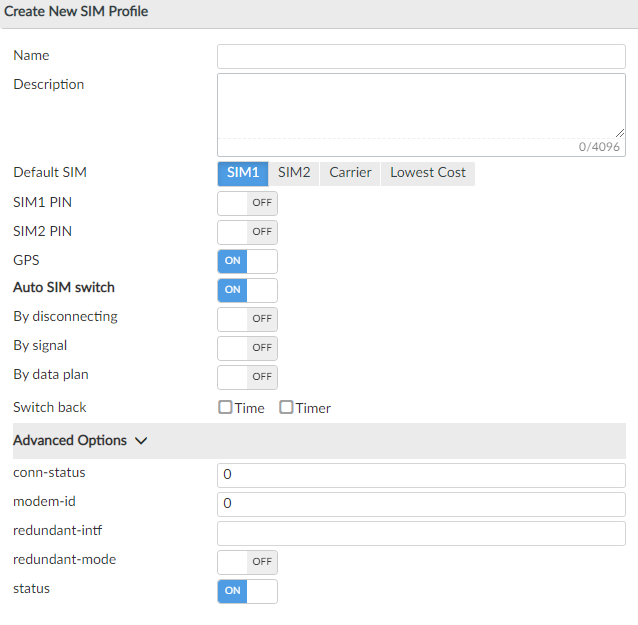Turn on the By signal toggle
The height and width of the screenshot is (625, 638).
[247, 348]
